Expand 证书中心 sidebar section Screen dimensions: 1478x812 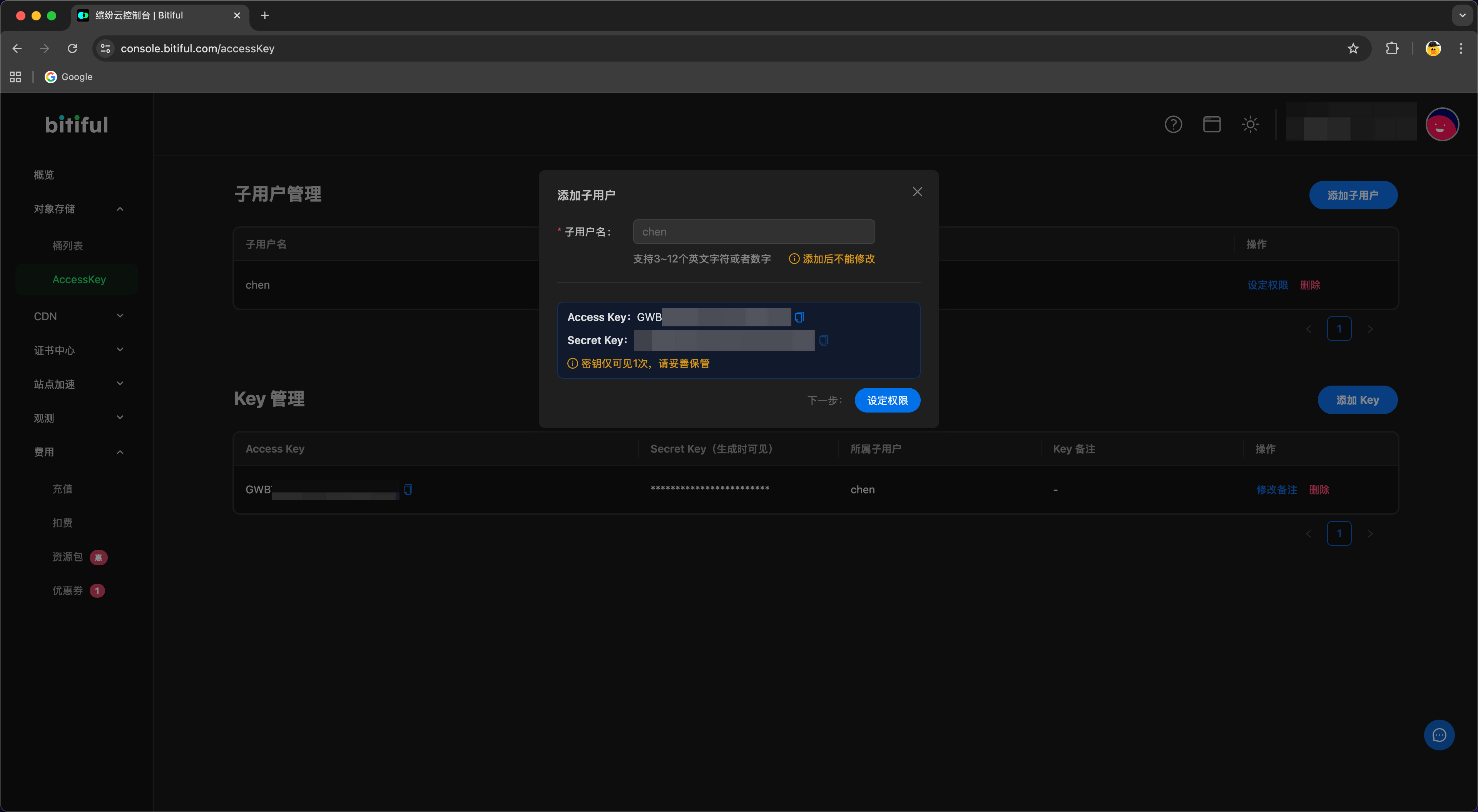[x=77, y=350]
